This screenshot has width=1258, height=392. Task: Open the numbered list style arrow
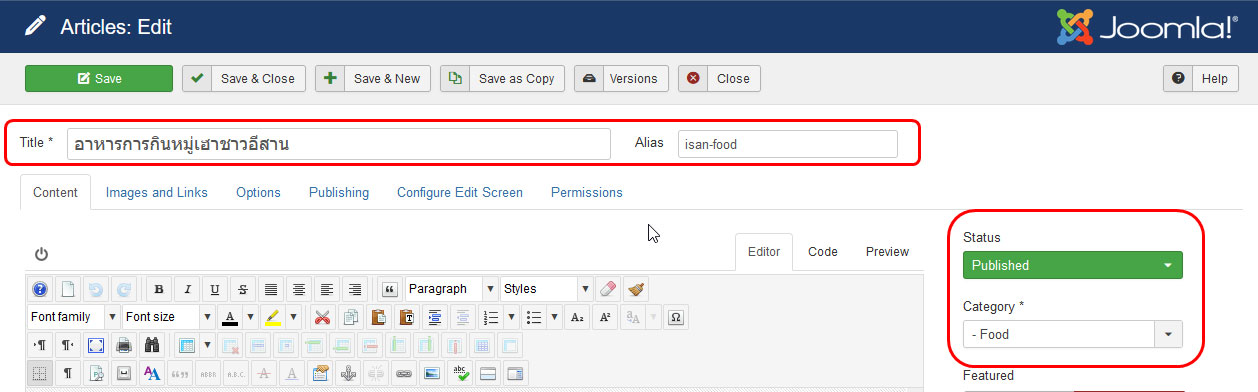(x=511, y=317)
